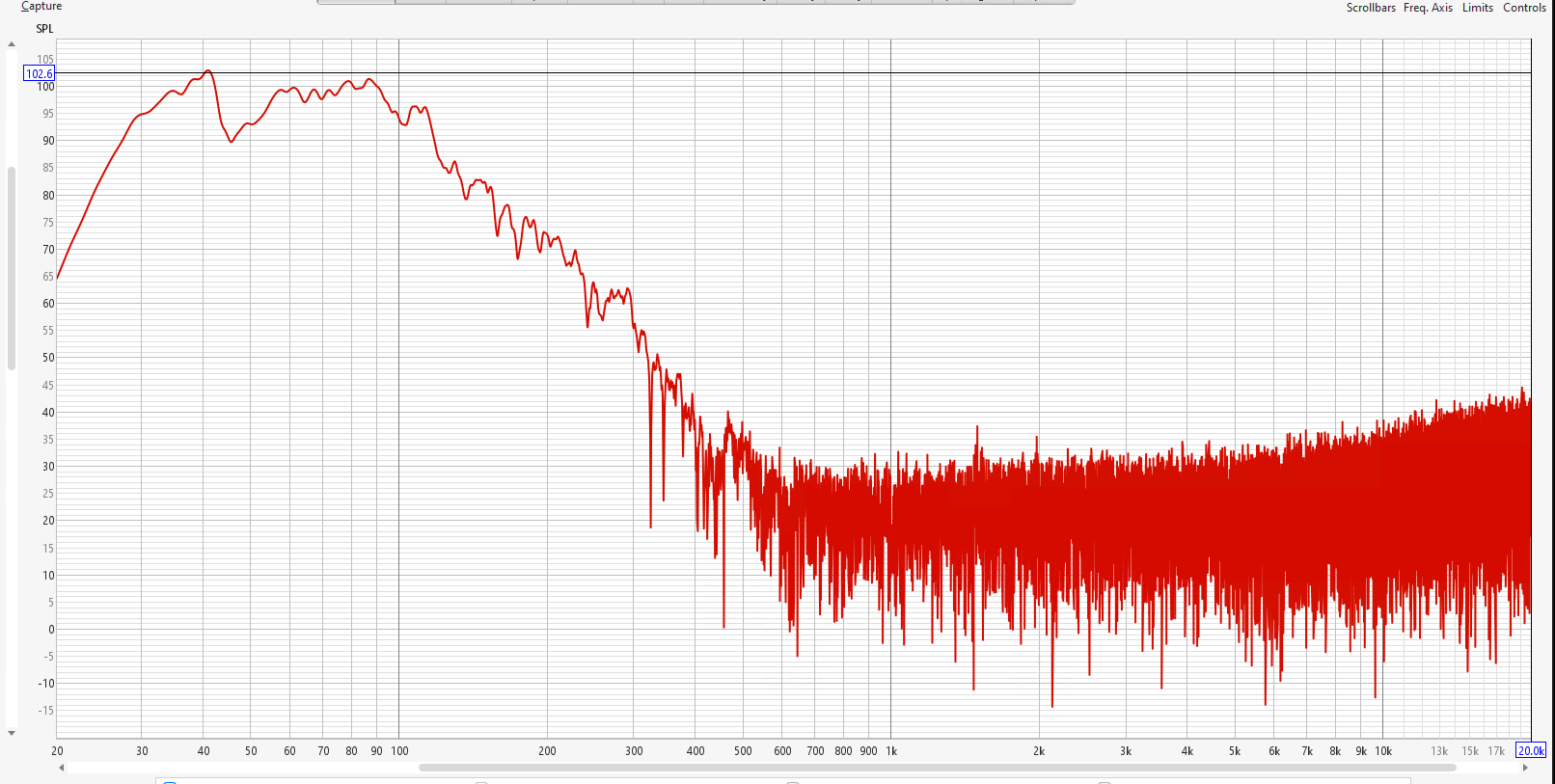The width and height of the screenshot is (1555, 784).
Task: Toggle the Freq. Axis scale
Action: tap(1428, 8)
